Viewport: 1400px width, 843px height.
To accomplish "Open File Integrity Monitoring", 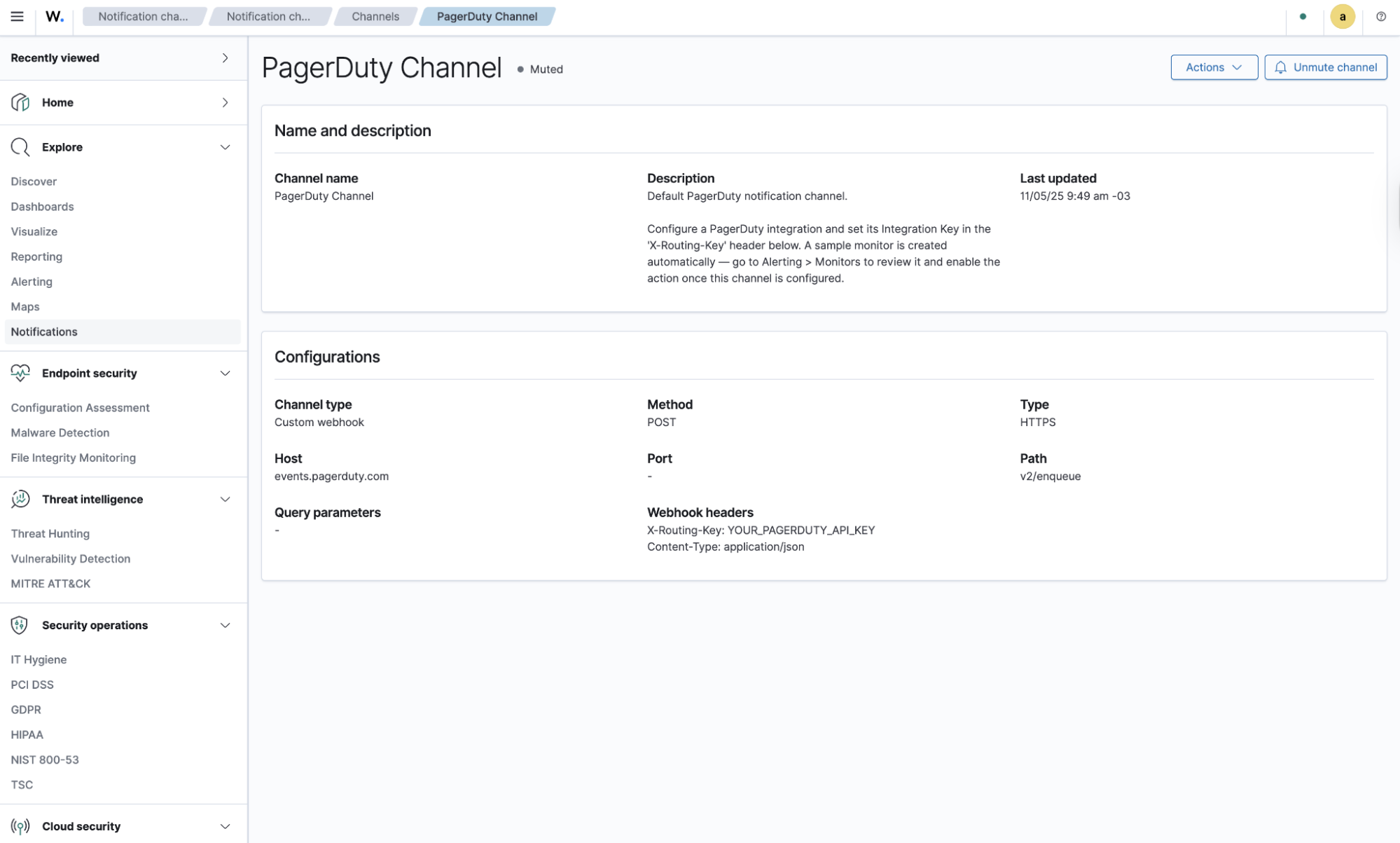I will [74, 458].
